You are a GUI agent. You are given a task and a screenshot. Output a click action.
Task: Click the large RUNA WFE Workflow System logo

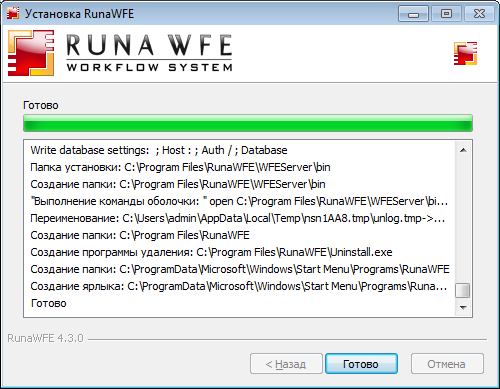pyautogui.click(x=120, y=53)
